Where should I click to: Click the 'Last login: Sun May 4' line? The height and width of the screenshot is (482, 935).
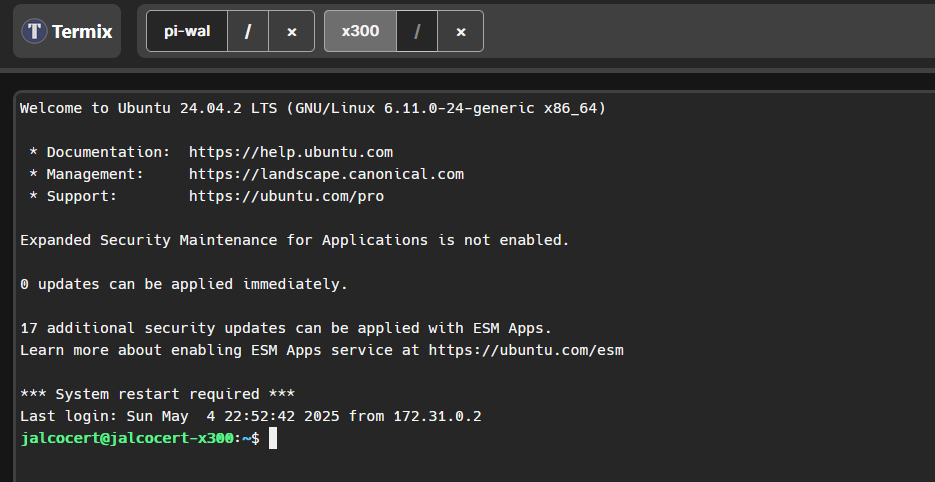pos(250,416)
